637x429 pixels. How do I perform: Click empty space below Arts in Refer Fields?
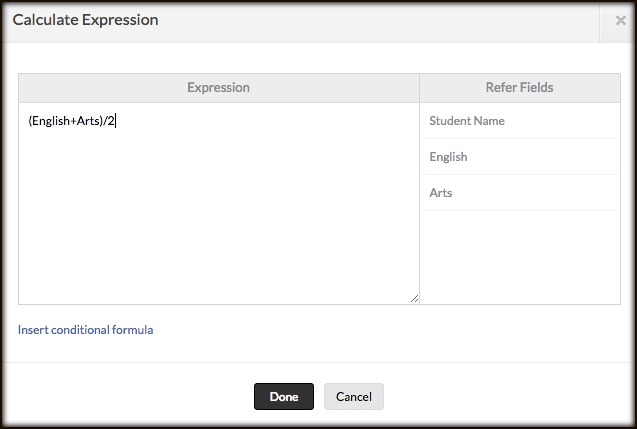(519, 257)
